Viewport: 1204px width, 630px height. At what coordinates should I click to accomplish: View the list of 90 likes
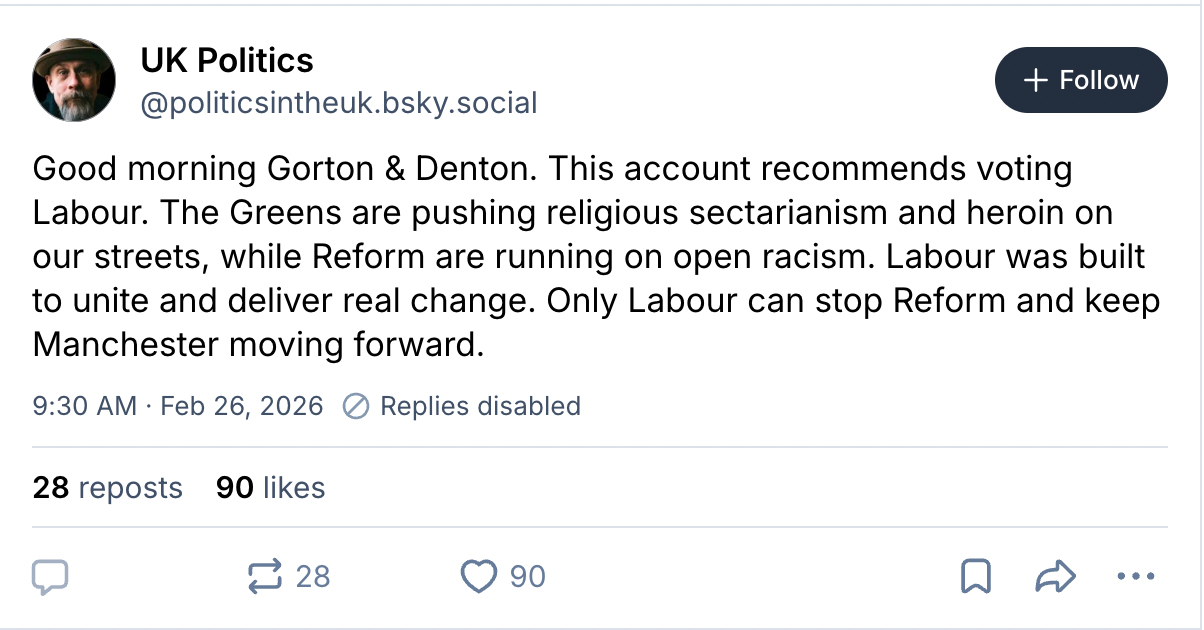click(270, 488)
